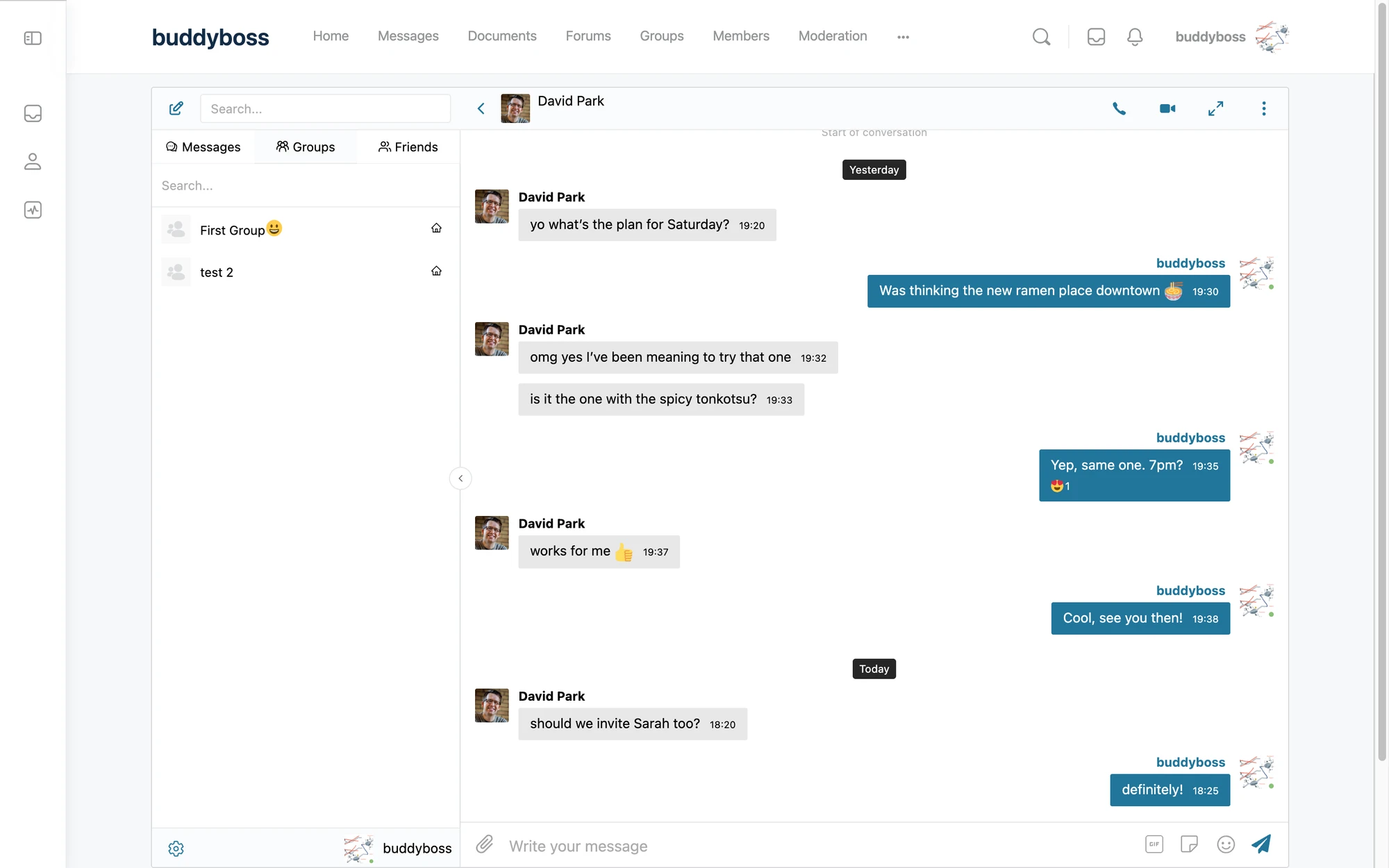
Task: Select the ramen place downtown message
Action: click(x=1049, y=291)
